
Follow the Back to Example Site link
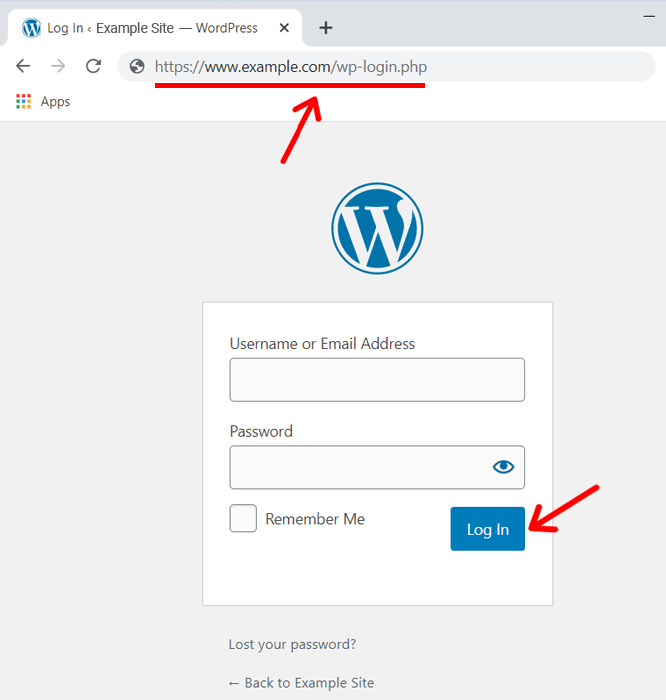click(301, 683)
